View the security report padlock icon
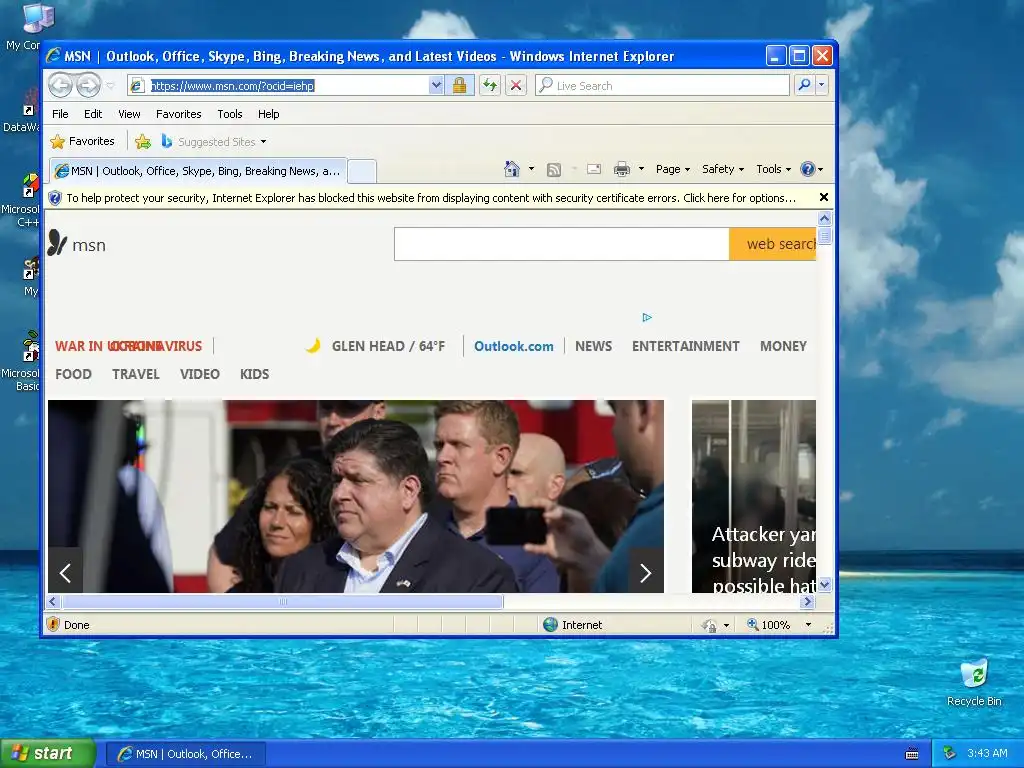The height and width of the screenshot is (768, 1024). pyautogui.click(x=460, y=86)
